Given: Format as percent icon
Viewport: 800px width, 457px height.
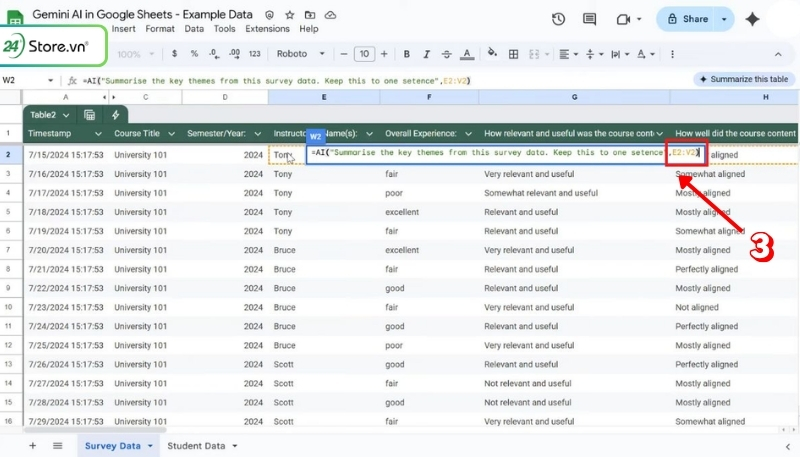Looking at the screenshot, I should (194, 54).
